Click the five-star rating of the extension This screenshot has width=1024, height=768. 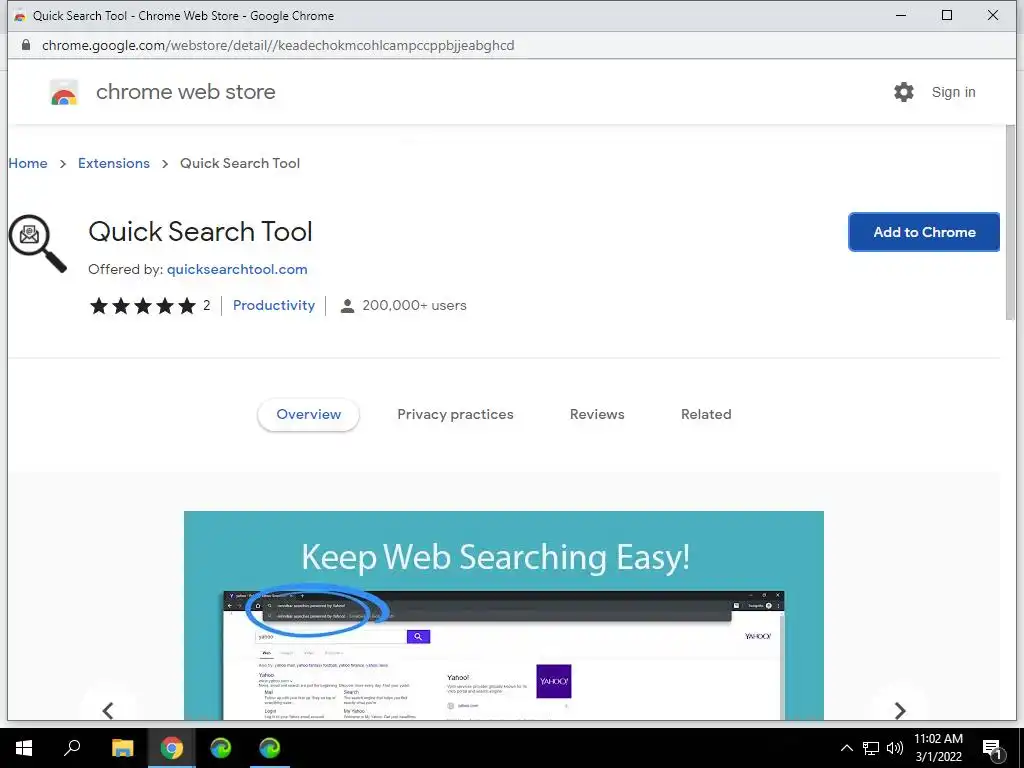pos(143,306)
